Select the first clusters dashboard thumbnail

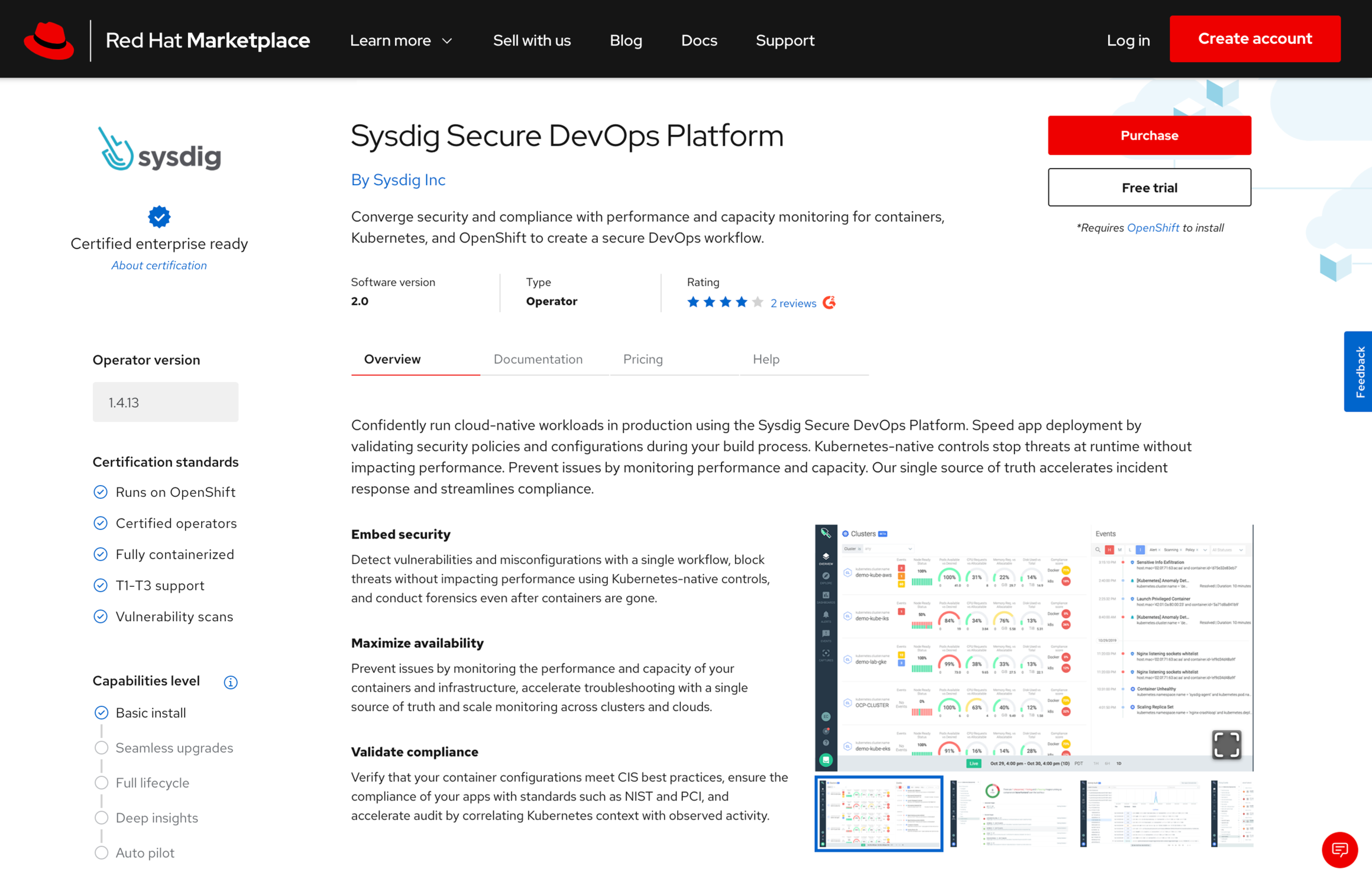879,814
